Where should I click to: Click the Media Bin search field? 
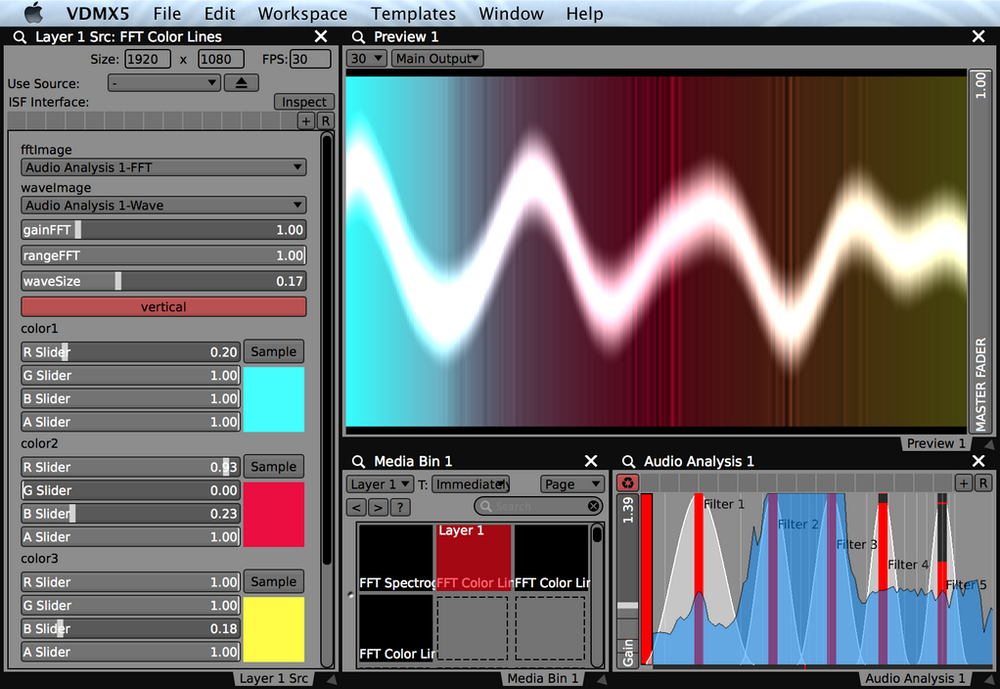[538, 506]
